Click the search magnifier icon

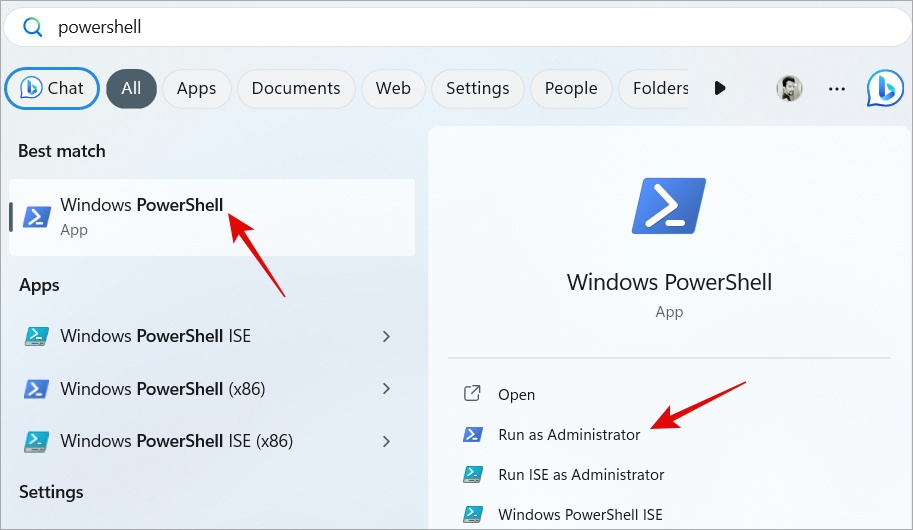(33, 27)
